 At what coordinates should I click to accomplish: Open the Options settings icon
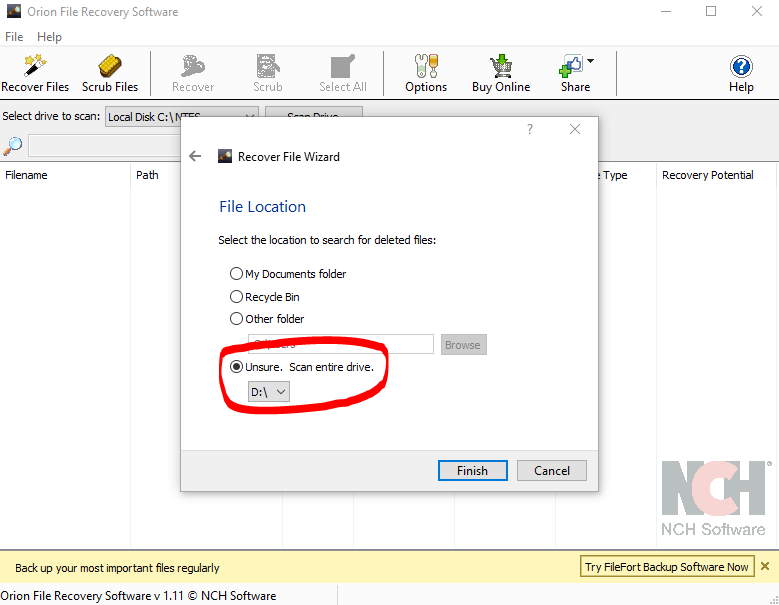click(x=426, y=74)
